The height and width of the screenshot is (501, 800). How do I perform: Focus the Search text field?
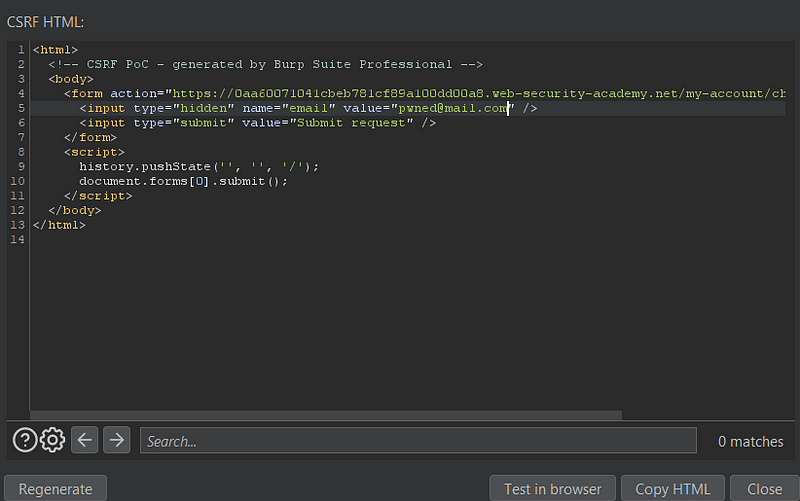(x=418, y=441)
